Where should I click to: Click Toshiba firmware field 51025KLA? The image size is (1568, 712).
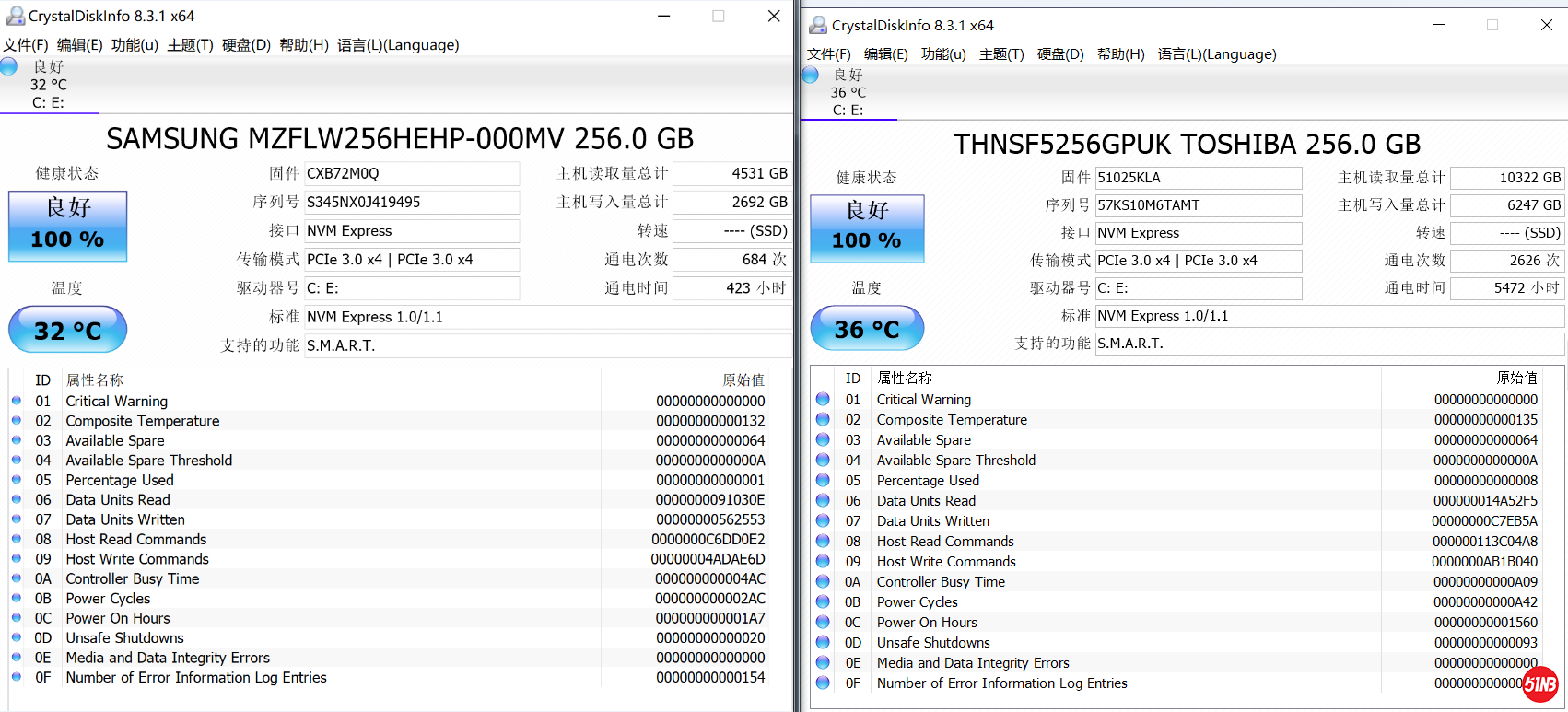(1198, 178)
